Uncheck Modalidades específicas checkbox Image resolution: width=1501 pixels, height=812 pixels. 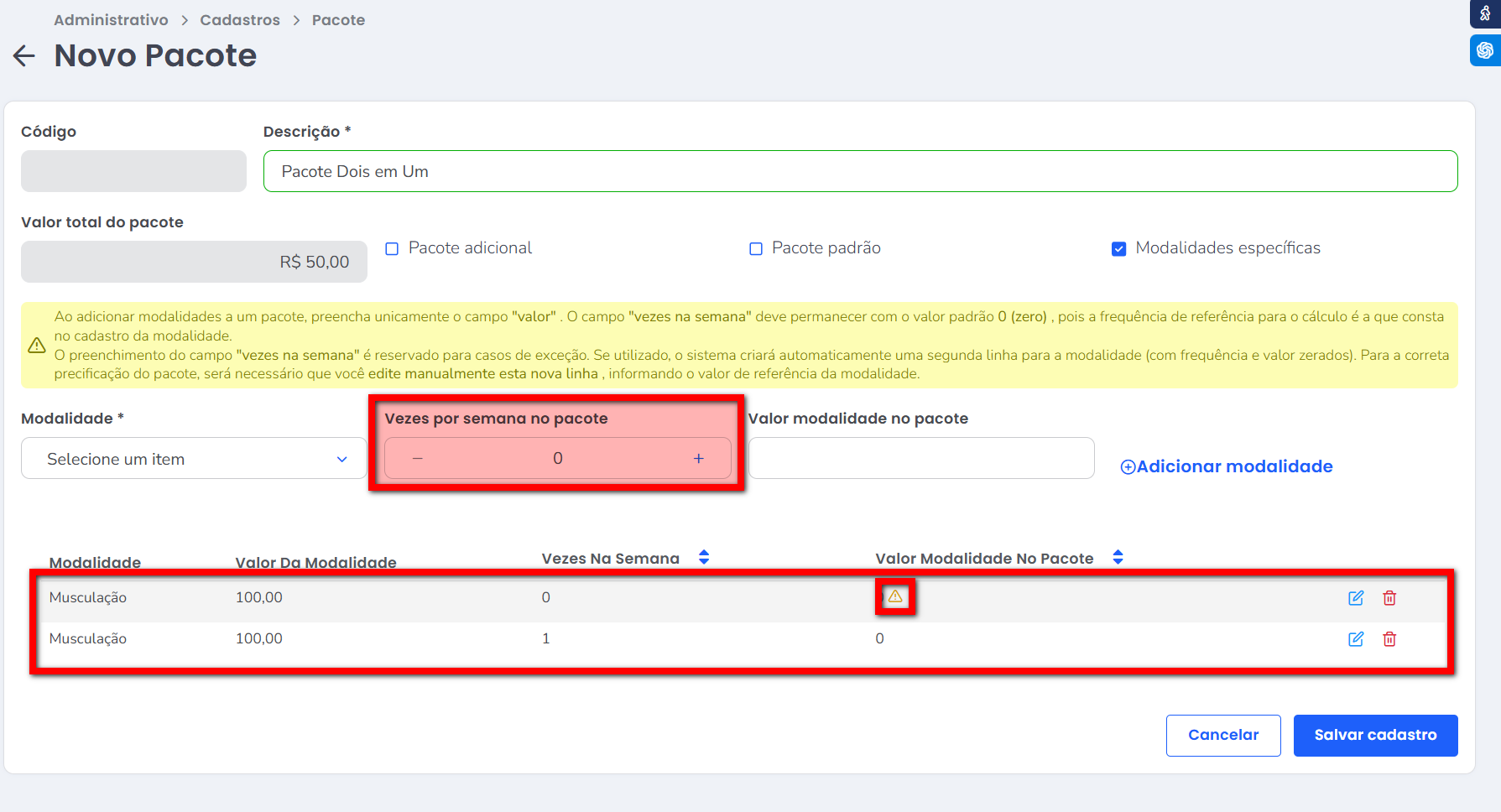[1118, 248]
